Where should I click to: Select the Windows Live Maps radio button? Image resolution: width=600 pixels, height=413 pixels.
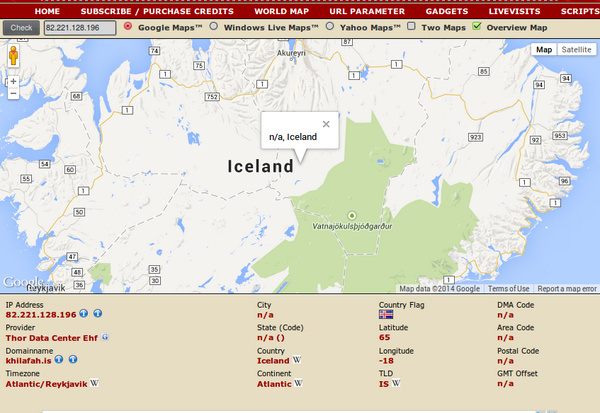214,26
